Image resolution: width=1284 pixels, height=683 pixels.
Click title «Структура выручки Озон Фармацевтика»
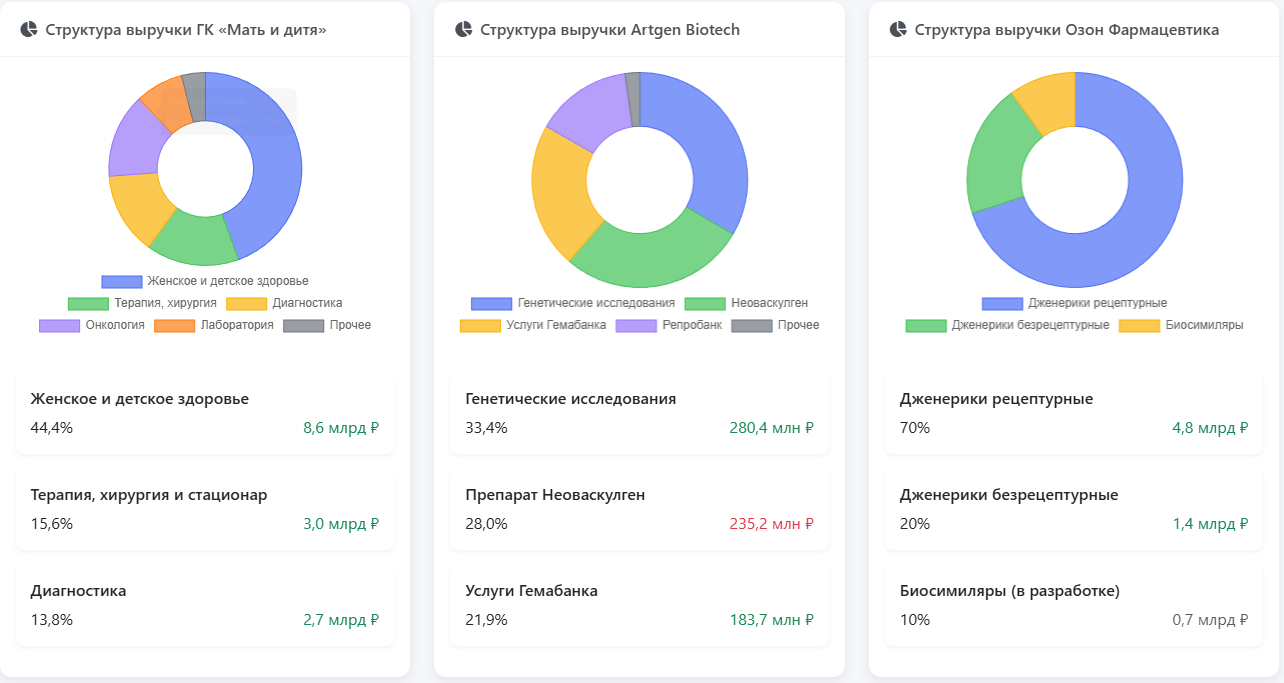tap(1067, 30)
